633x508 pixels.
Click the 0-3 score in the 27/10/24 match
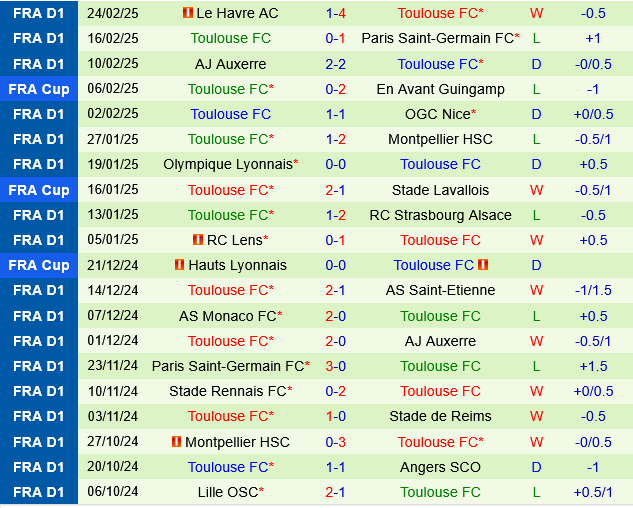[x=336, y=442]
